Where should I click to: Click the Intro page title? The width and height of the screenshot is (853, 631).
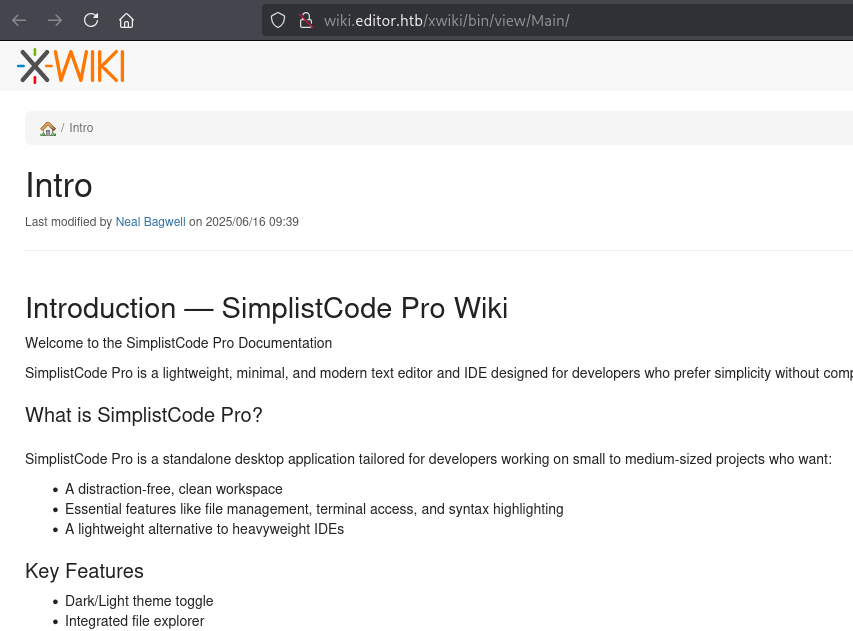pos(59,186)
